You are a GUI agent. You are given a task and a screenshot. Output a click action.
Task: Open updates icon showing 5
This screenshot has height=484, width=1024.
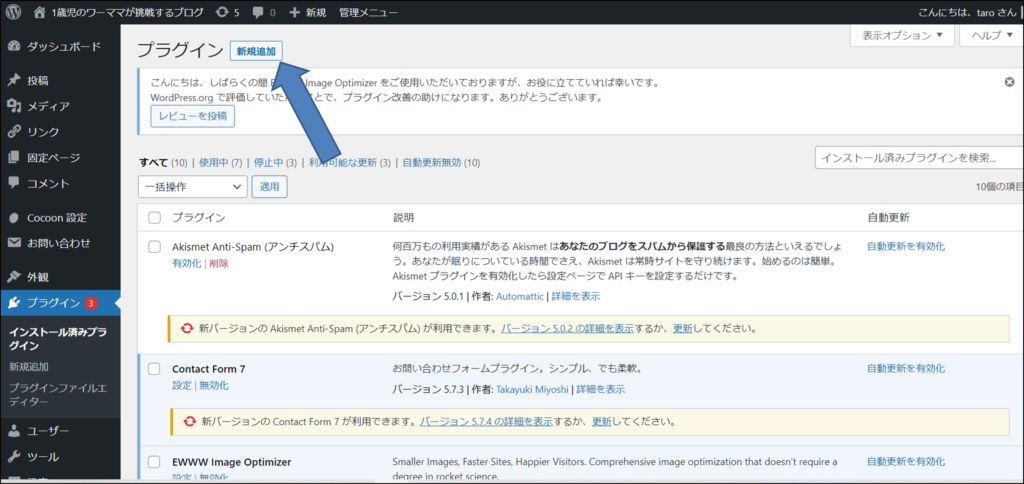point(223,12)
